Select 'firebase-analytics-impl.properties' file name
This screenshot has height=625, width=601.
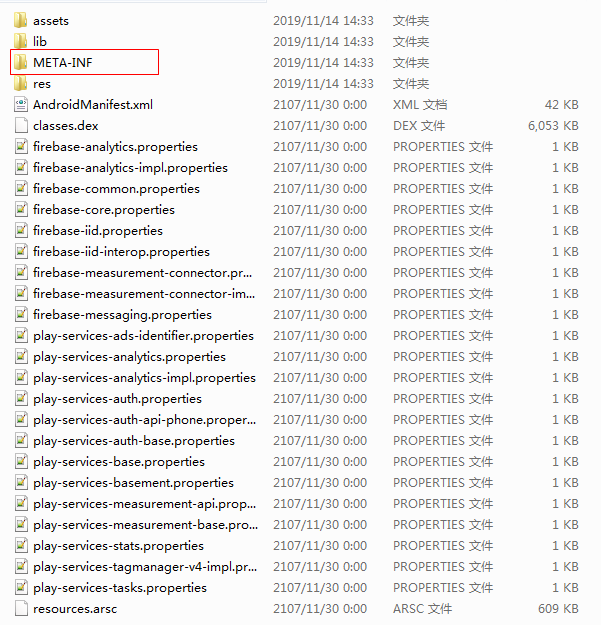130,168
